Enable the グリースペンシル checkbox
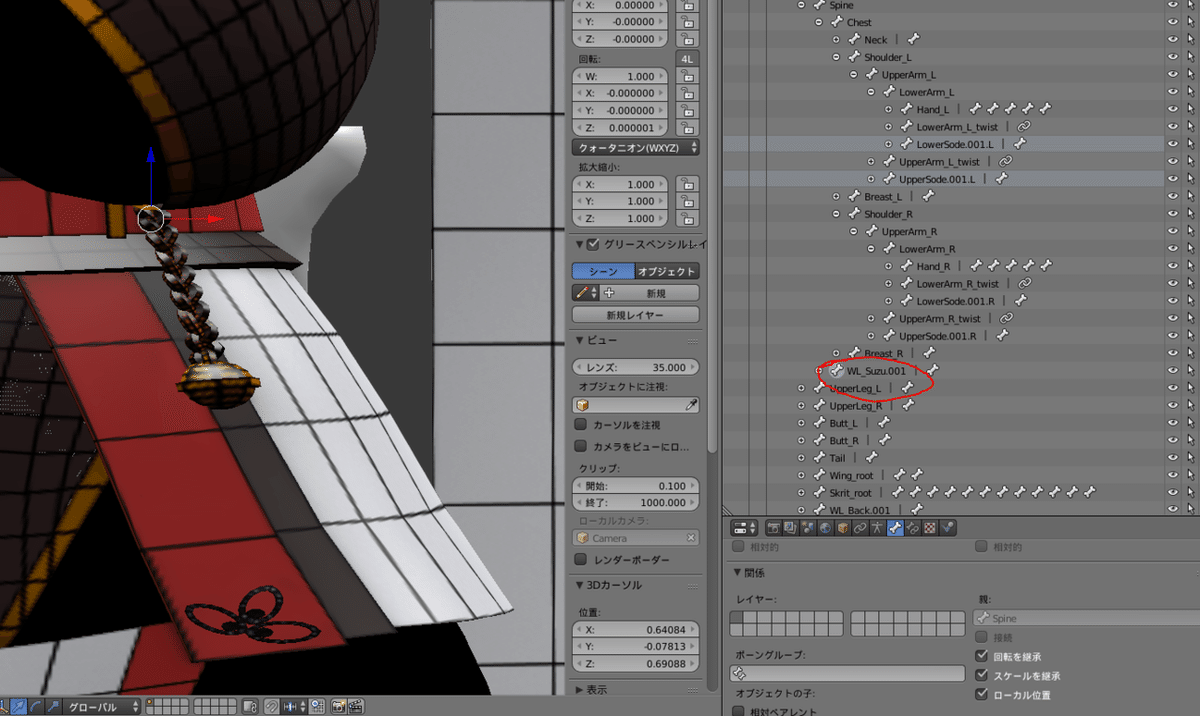1200x716 pixels. coord(594,244)
